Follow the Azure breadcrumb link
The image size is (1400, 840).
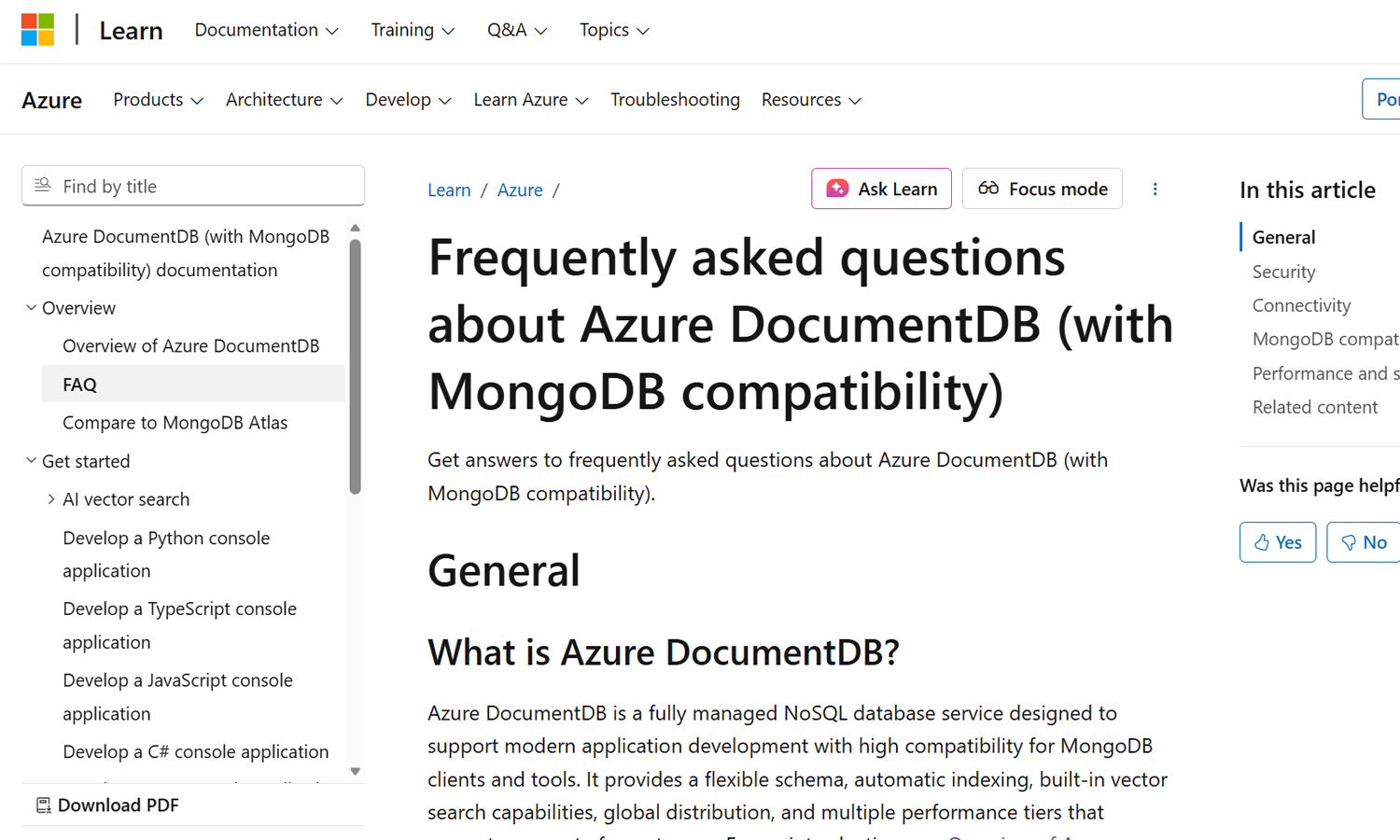(520, 190)
